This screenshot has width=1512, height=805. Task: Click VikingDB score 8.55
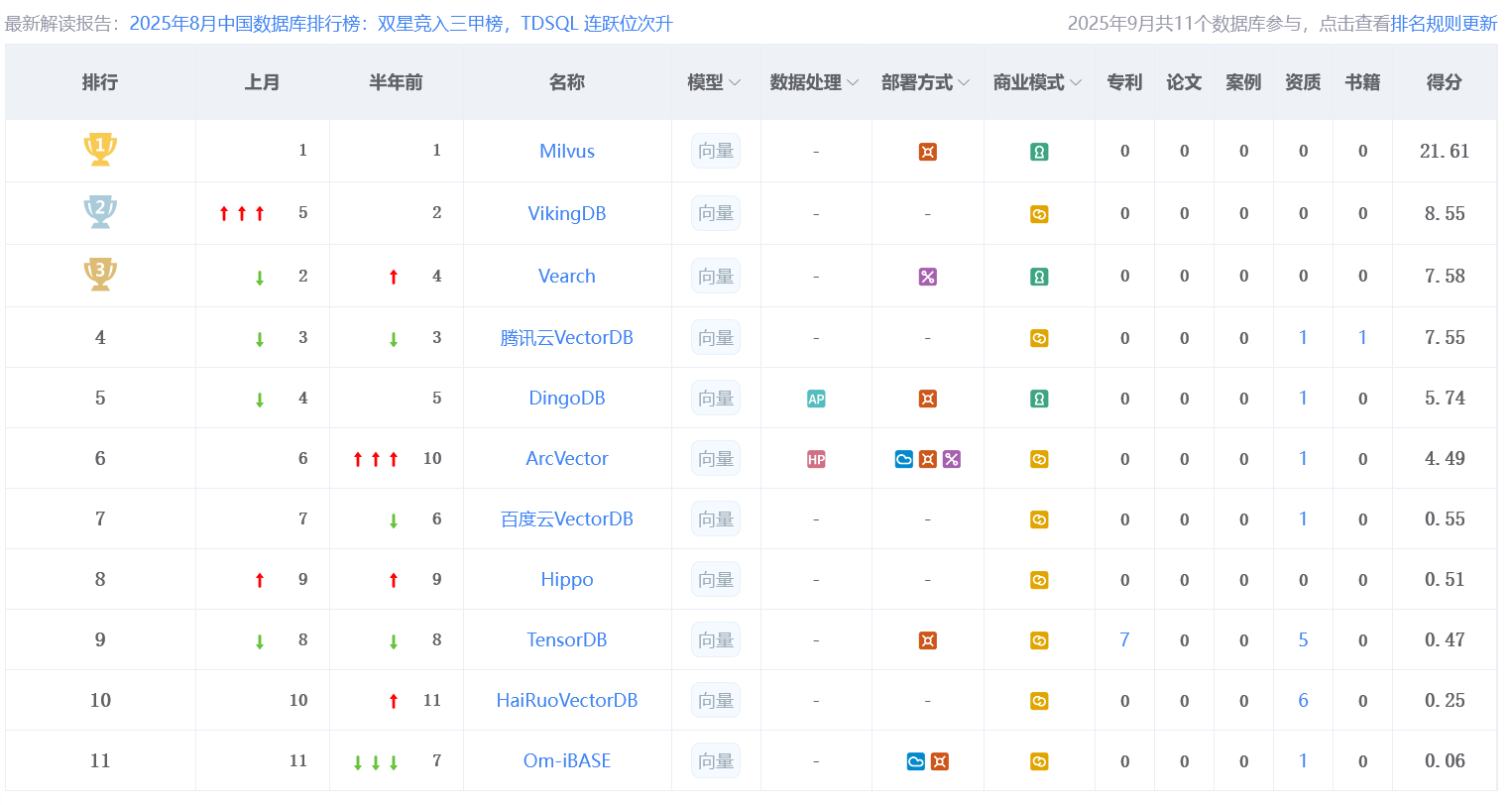pyautogui.click(x=1445, y=213)
